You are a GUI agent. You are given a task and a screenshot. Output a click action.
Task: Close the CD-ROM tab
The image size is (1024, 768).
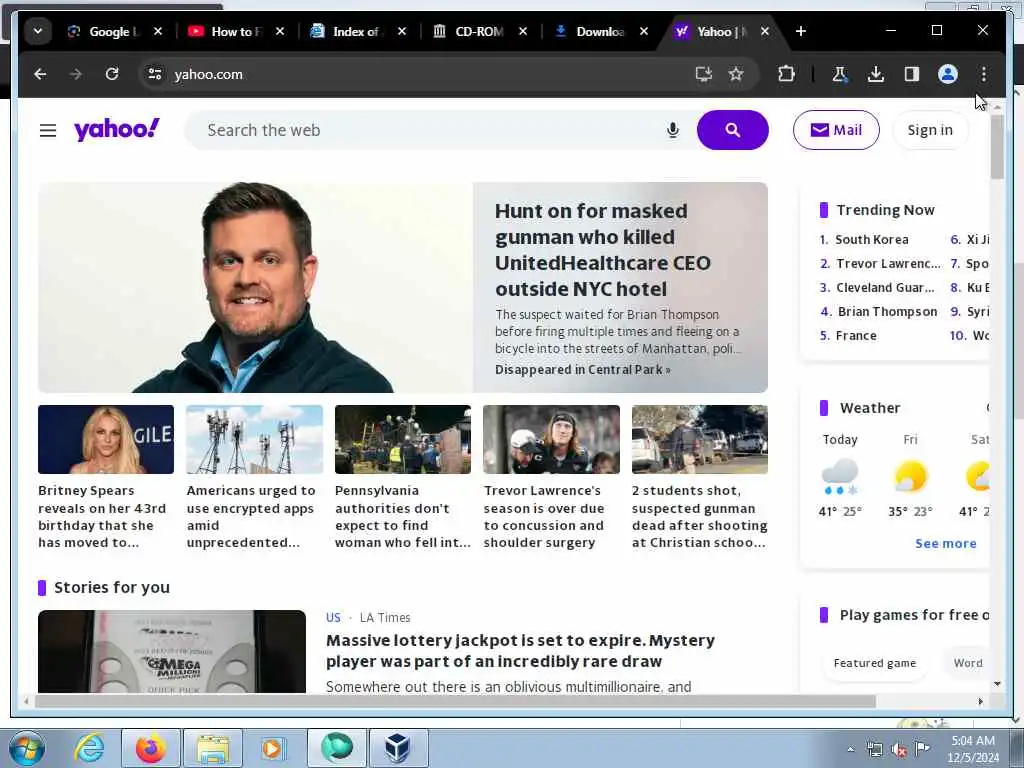coord(523,31)
